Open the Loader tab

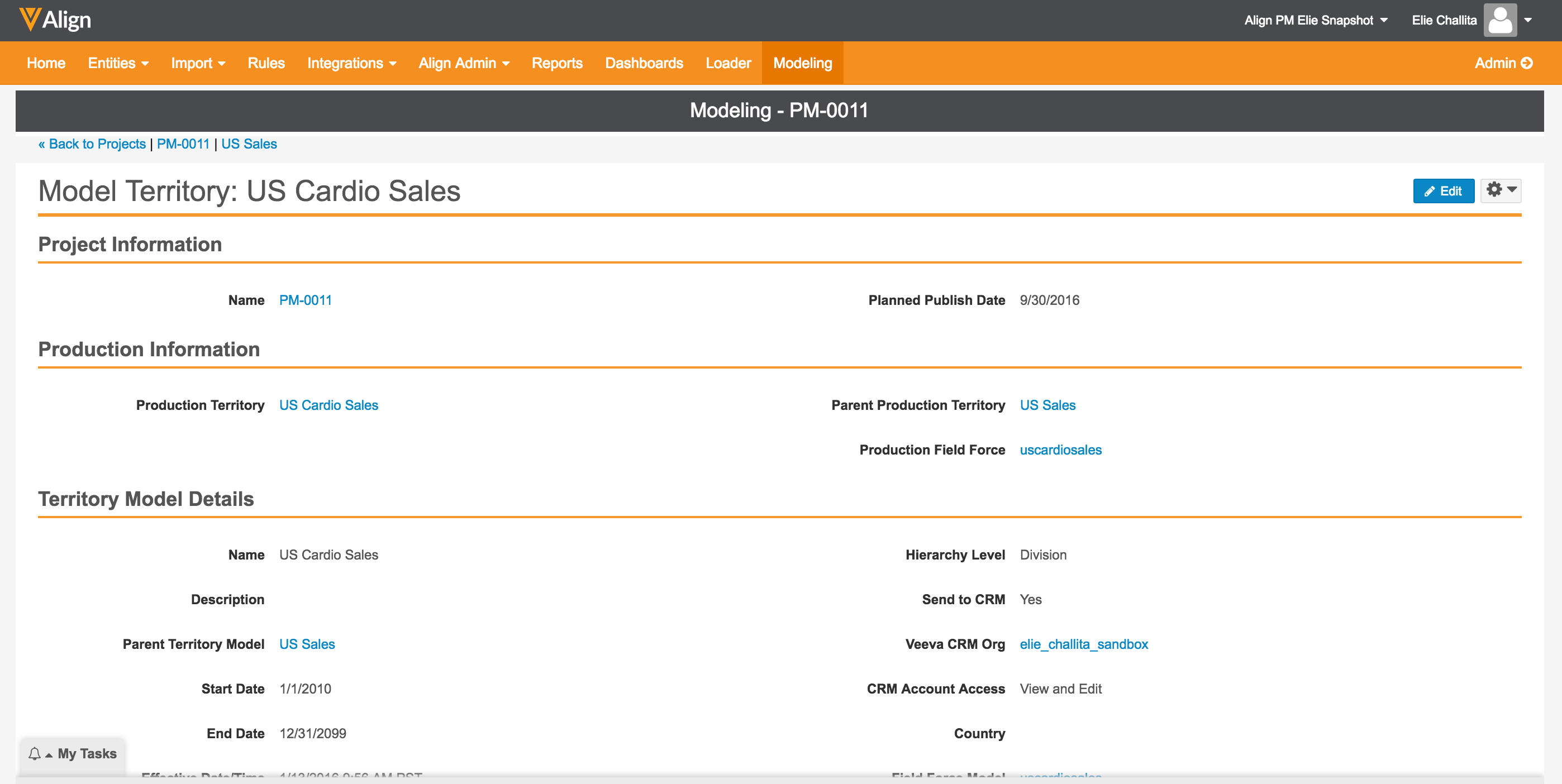[728, 63]
